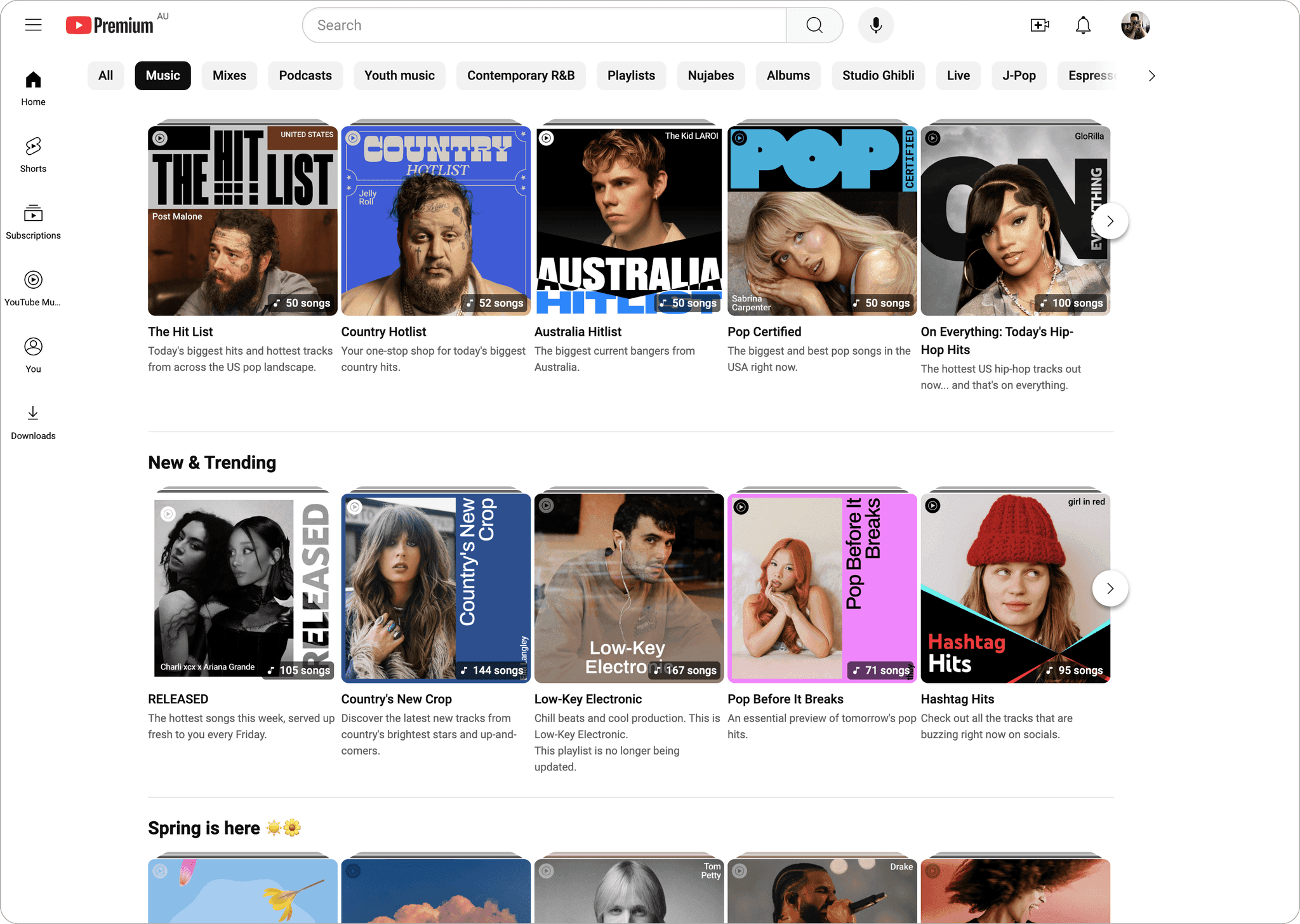1300x924 pixels.
Task: Select the J-Pop category chip
Action: (x=1019, y=76)
